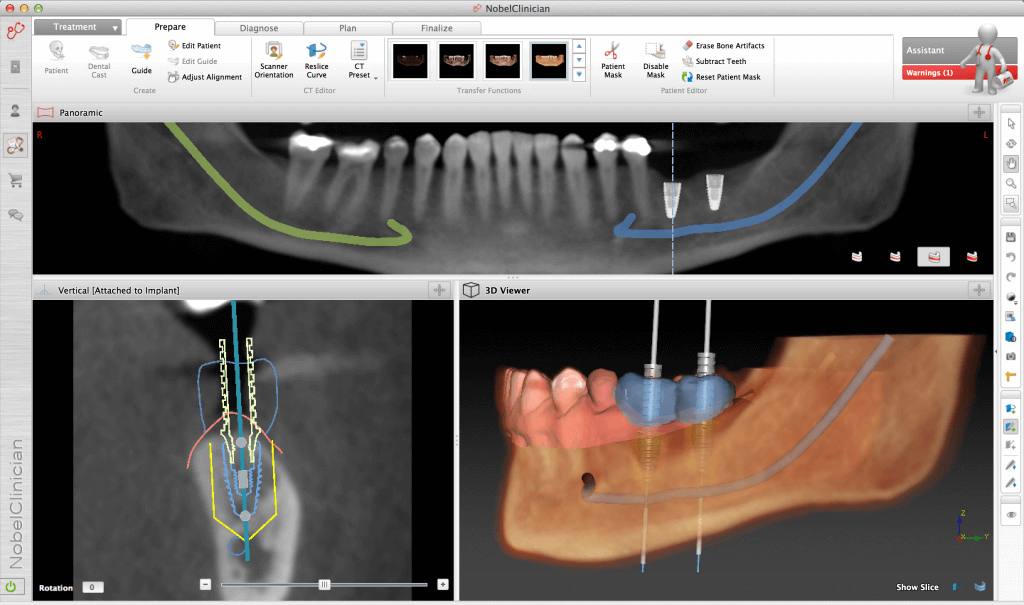Screen dimensions: 1024x605
Task: Select the third transfer function thumbnail
Action: pos(503,61)
